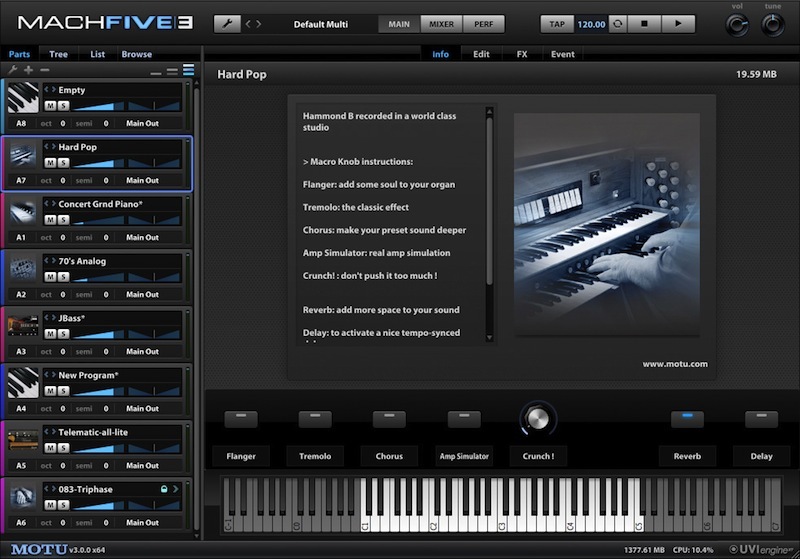Click the Crunch! macro knob
The height and width of the screenshot is (559, 800).
coord(538,418)
